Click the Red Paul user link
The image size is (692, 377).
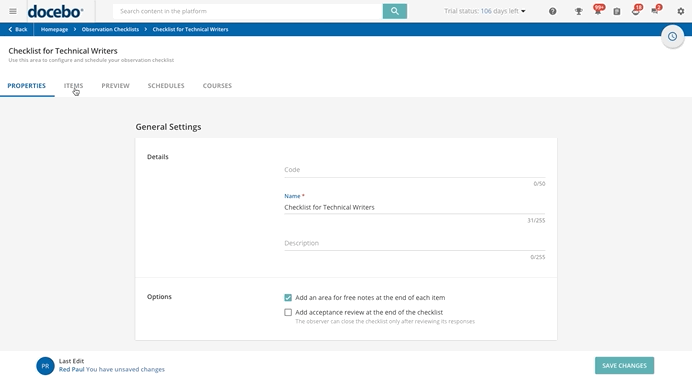pyautogui.click(x=71, y=369)
